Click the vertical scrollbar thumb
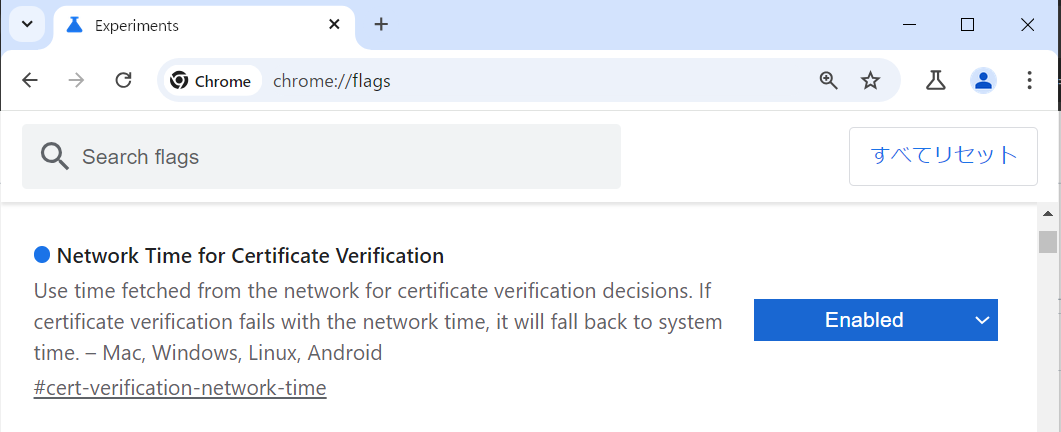The width and height of the screenshot is (1061, 432). pyautogui.click(x=1048, y=241)
